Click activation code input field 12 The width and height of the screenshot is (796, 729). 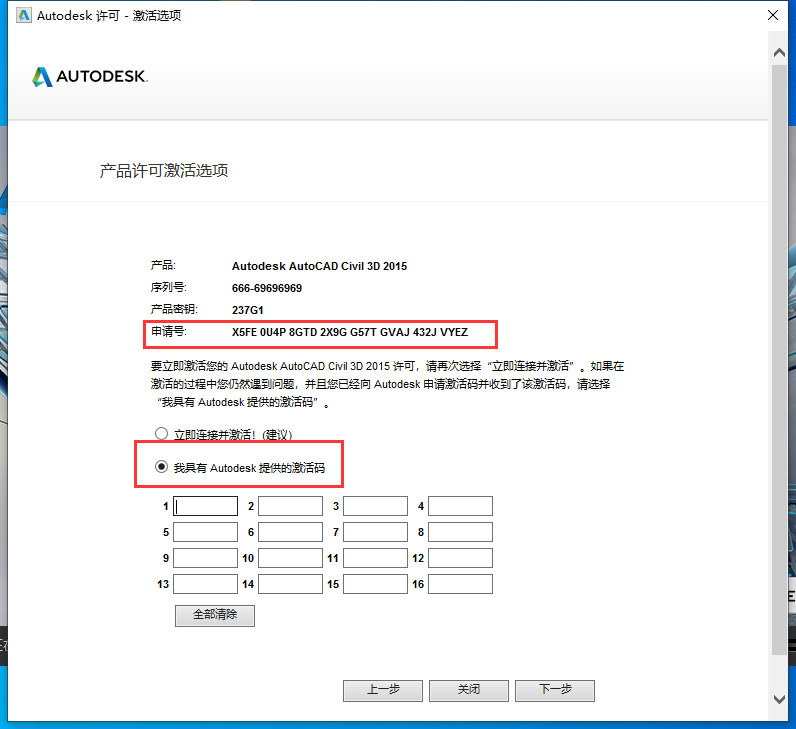coord(460,558)
